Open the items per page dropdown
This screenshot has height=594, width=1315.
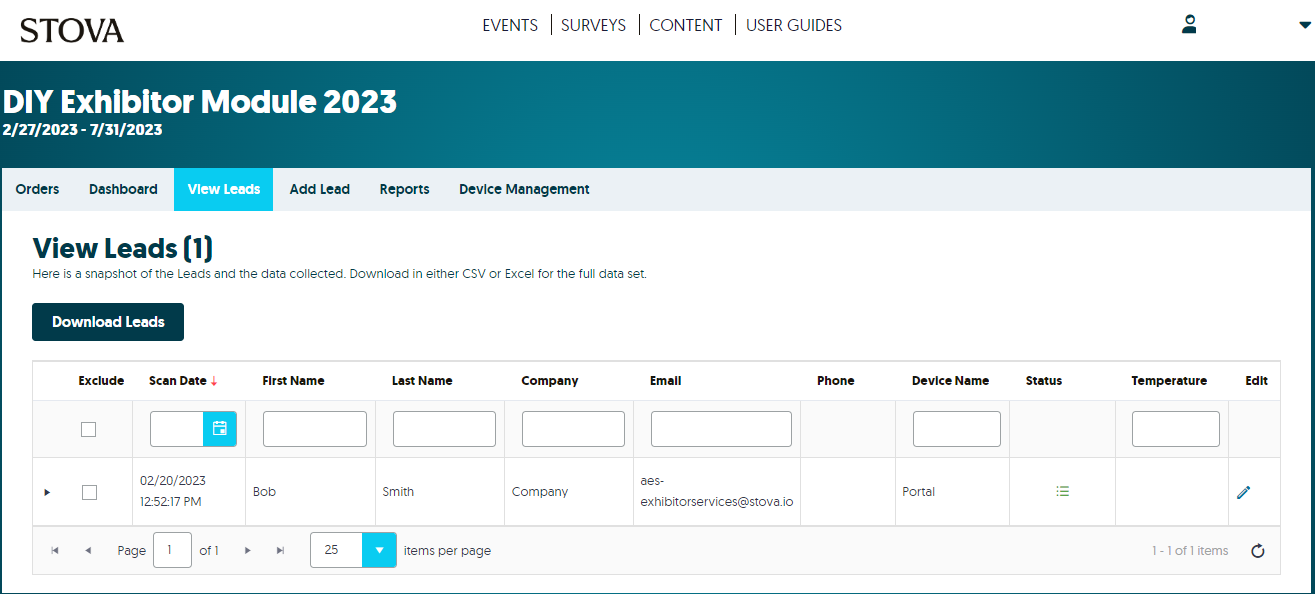(x=379, y=550)
